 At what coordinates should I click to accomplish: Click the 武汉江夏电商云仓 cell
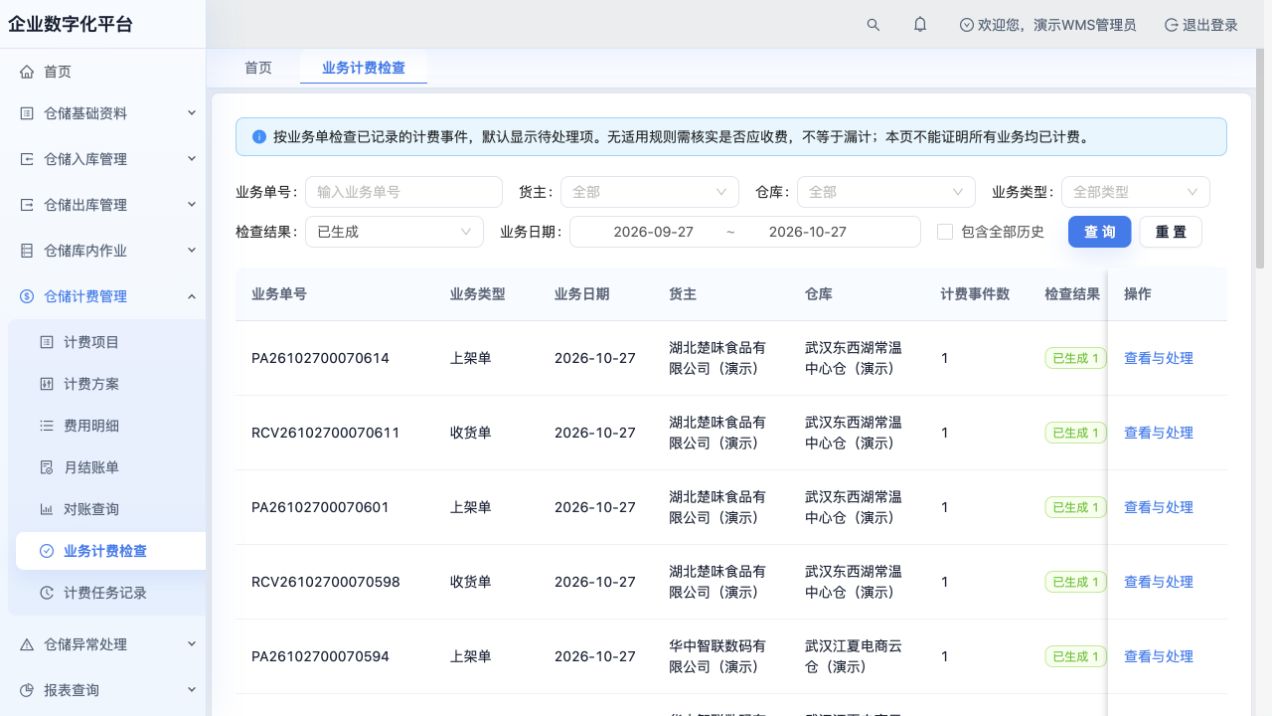(853, 657)
